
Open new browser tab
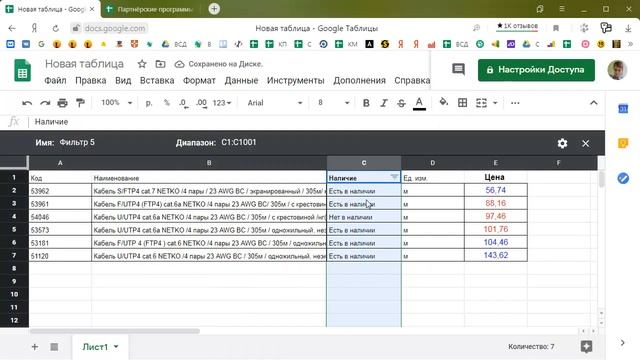pos(214,9)
